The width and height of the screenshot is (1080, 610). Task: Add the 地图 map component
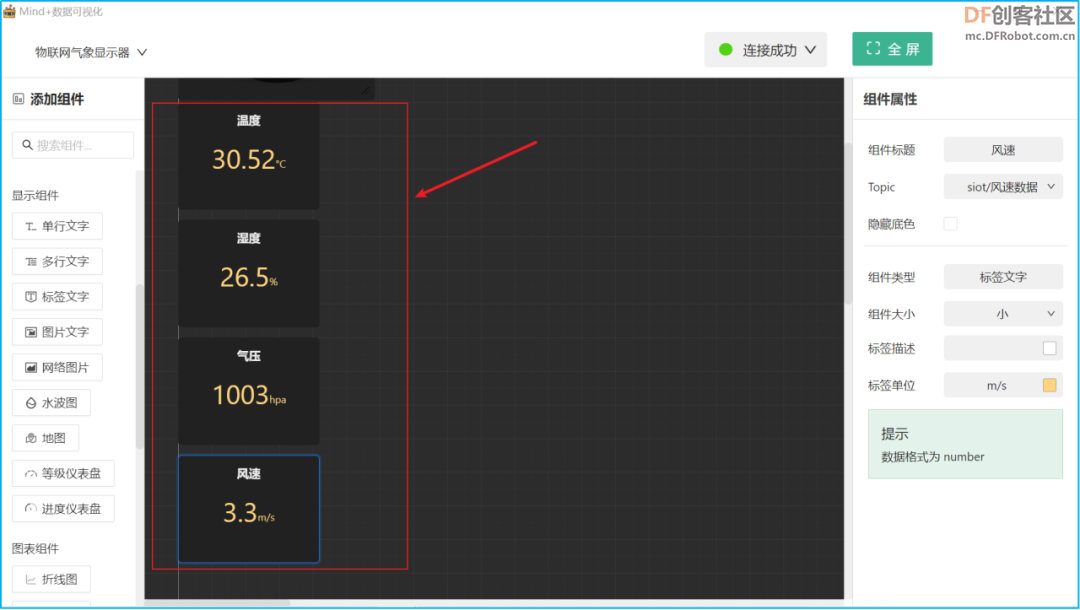point(45,438)
